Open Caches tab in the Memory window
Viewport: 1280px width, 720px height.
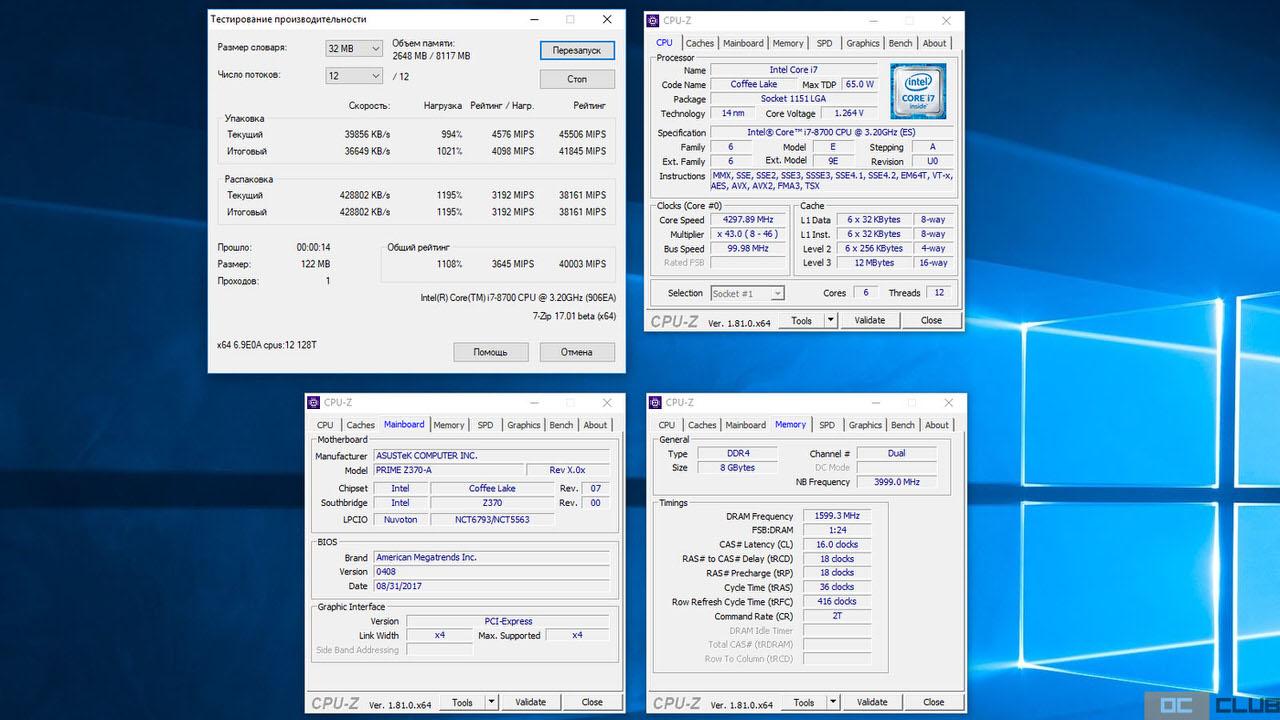[x=702, y=425]
